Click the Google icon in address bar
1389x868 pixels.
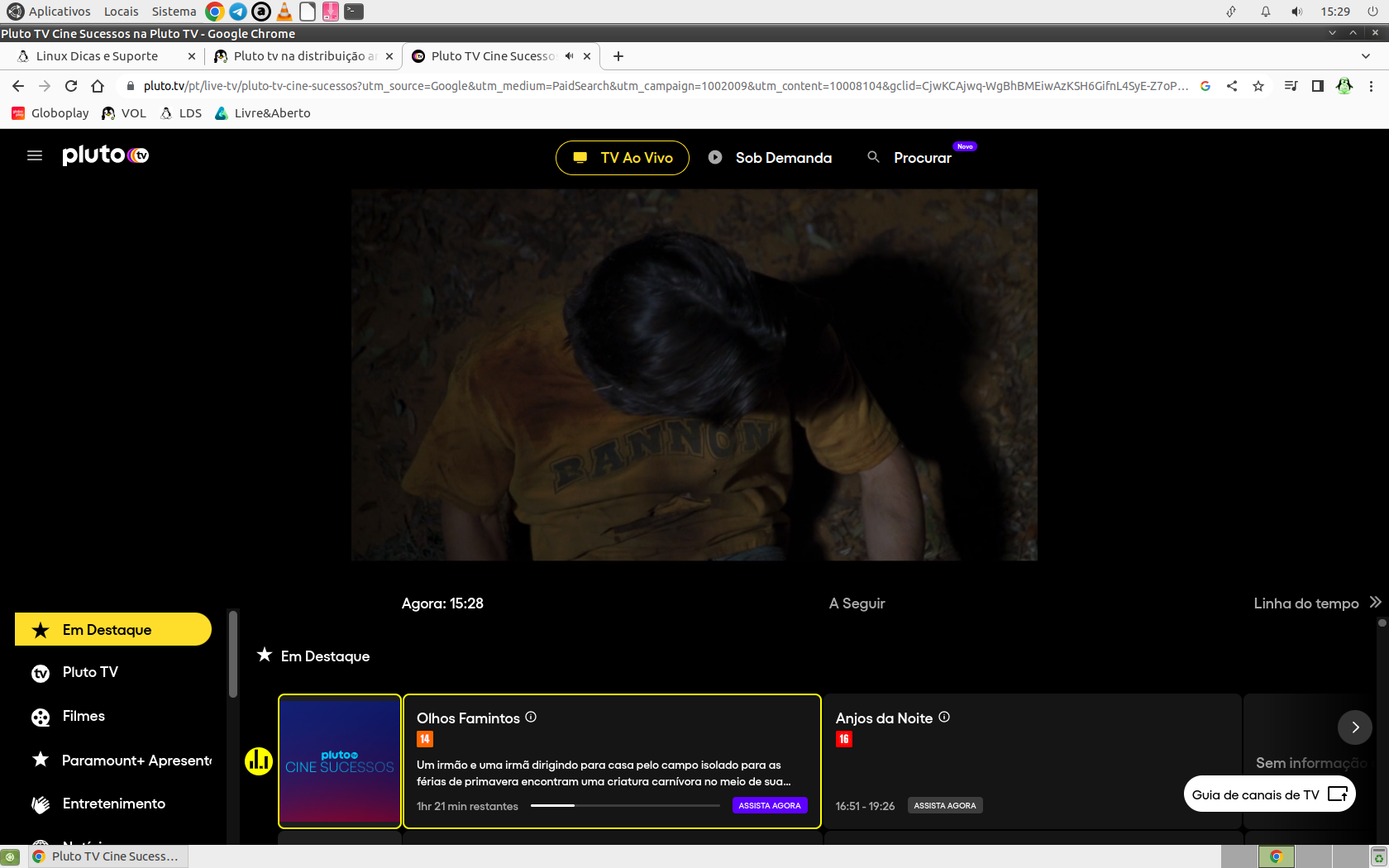[x=1205, y=86]
